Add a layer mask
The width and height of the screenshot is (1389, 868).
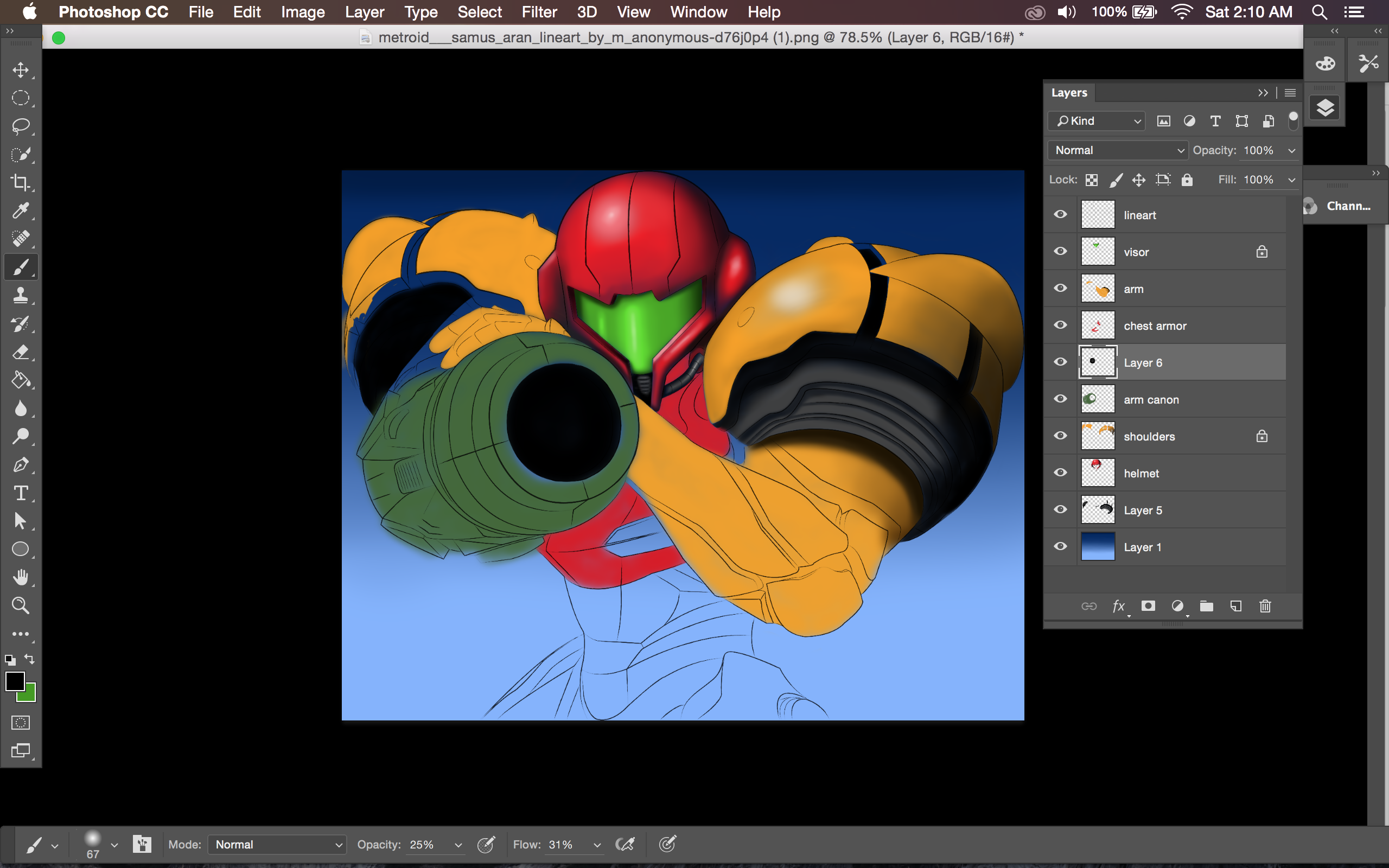coord(1148,606)
